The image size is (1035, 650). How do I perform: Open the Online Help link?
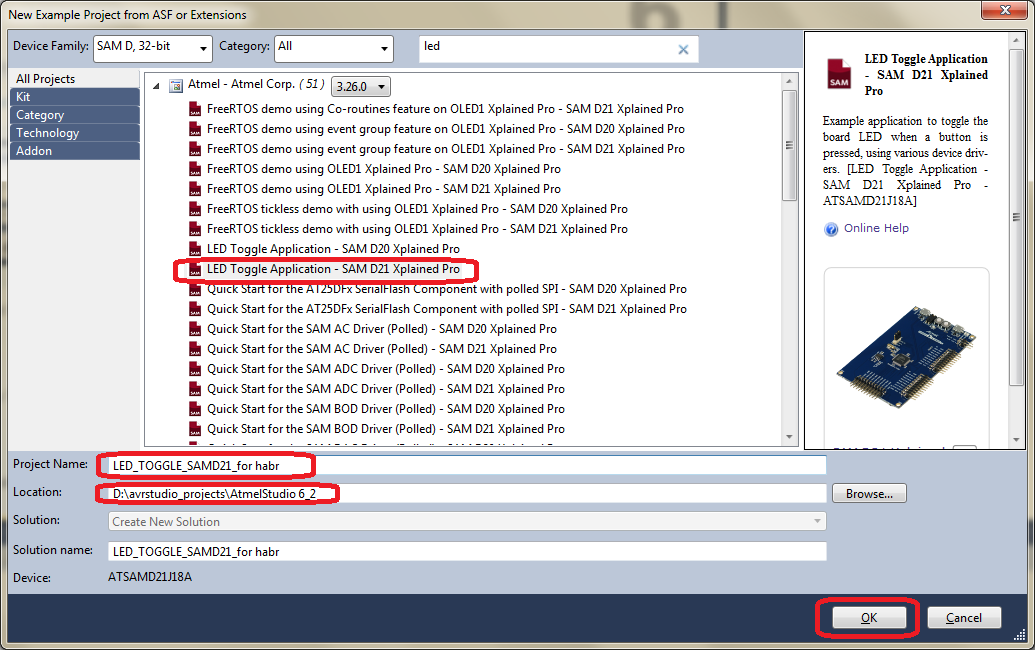coord(876,228)
